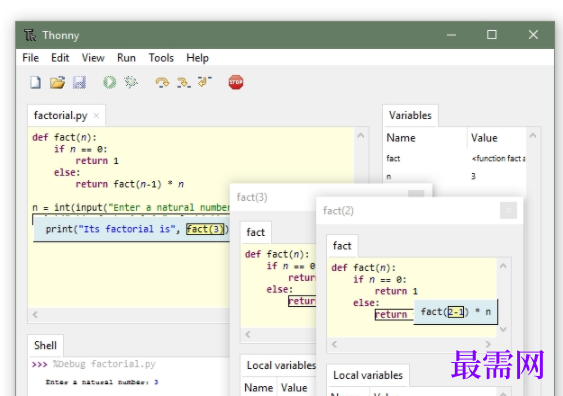563x396 pixels.
Task: Open the Run menu
Action: click(126, 58)
